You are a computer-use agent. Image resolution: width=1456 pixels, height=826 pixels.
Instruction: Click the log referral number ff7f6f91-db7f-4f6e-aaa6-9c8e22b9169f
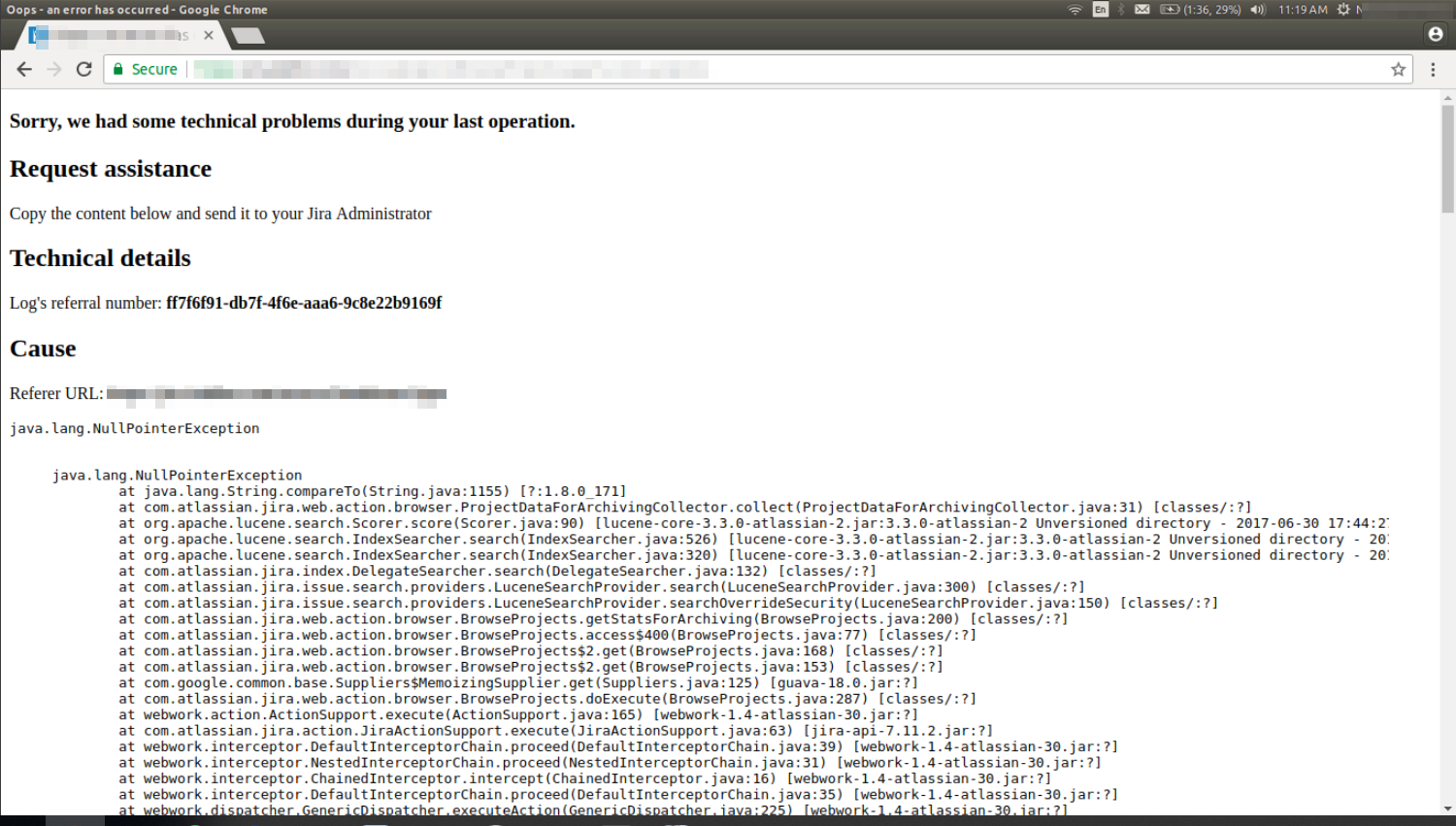pyautogui.click(x=304, y=303)
